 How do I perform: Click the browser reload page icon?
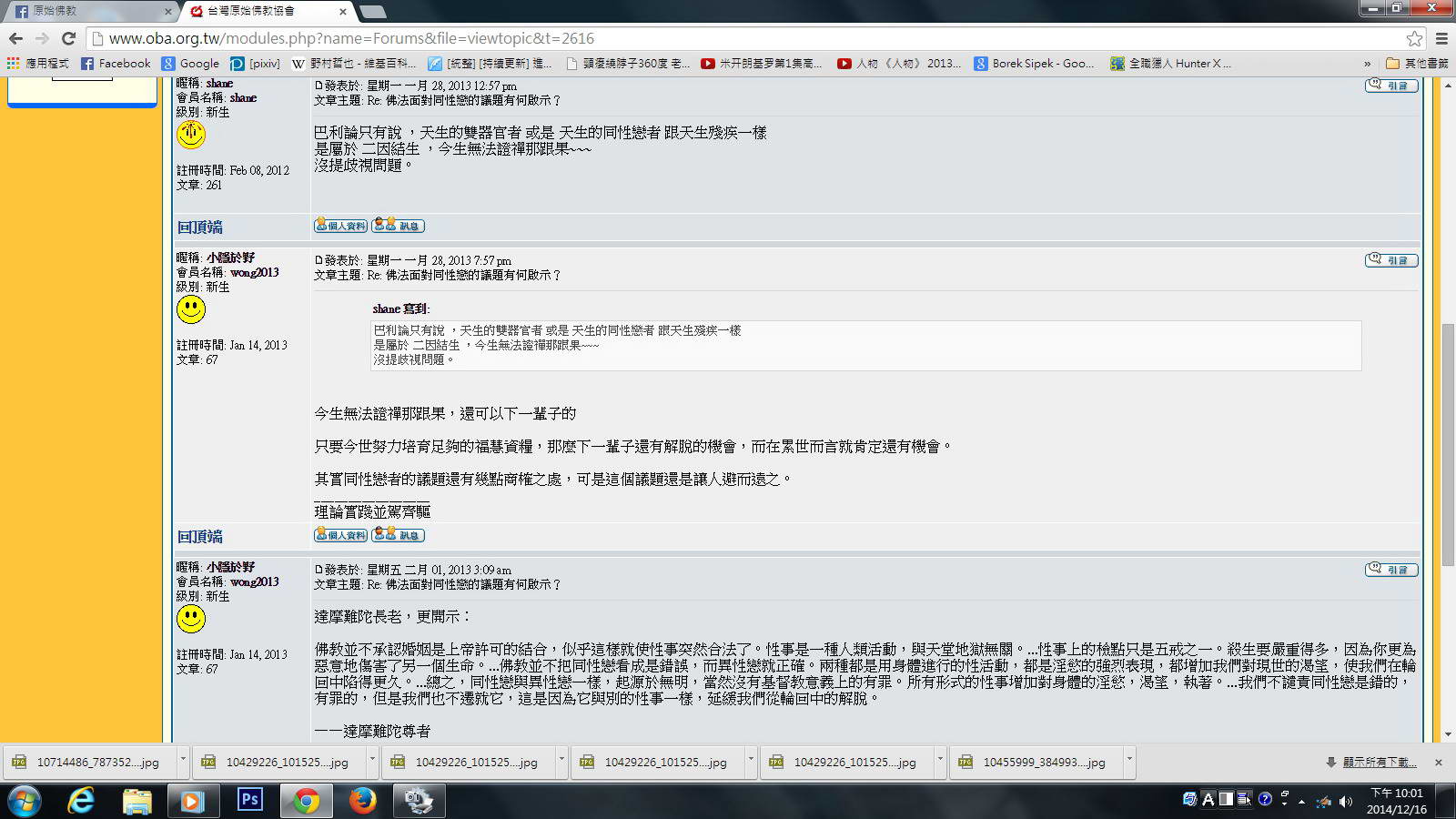pyautogui.click(x=68, y=38)
